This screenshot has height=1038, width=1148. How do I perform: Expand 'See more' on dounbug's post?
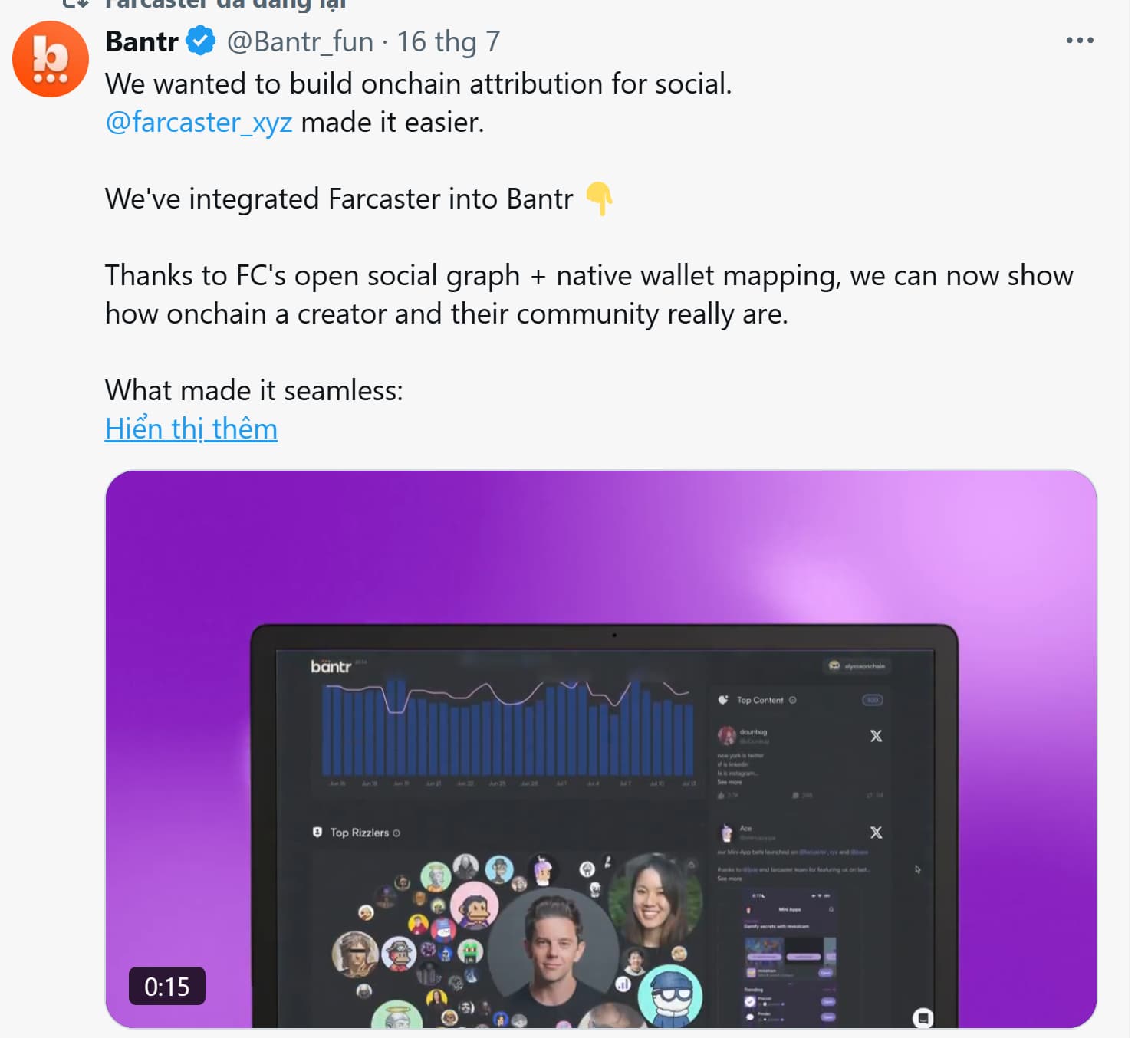(x=729, y=782)
